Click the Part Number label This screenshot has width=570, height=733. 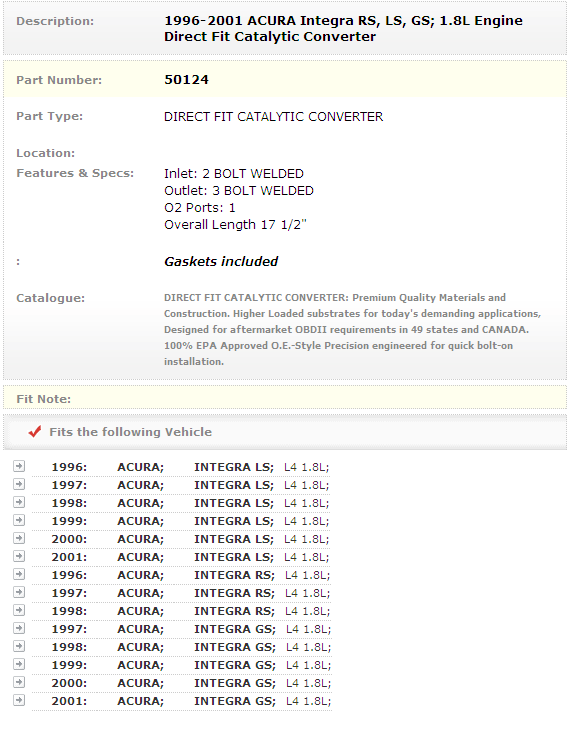[59, 80]
